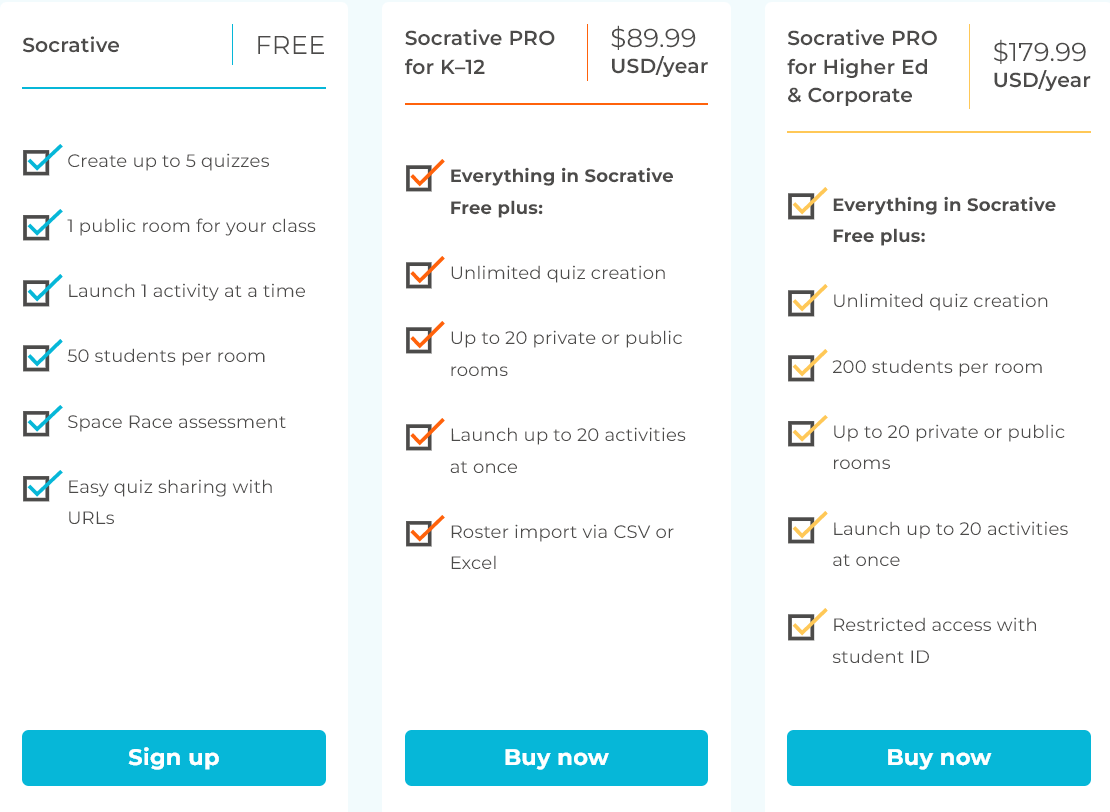1110x812 pixels.
Task: Click Buy now for Socrative PRO K–12
Action: (x=556, y=757)
